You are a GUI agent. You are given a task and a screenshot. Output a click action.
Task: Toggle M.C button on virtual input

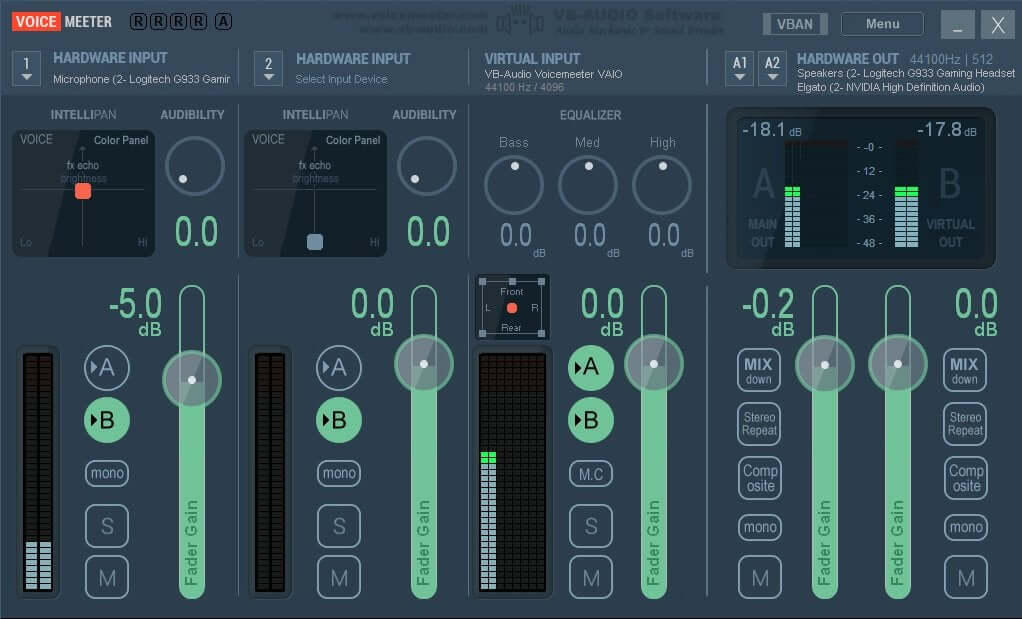coord(591,474)
